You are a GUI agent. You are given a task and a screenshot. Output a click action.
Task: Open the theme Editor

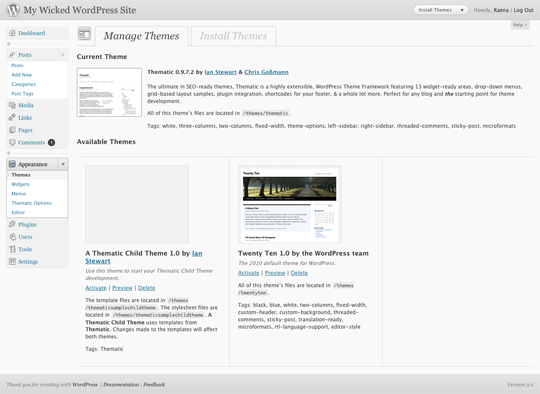[18, 212]
